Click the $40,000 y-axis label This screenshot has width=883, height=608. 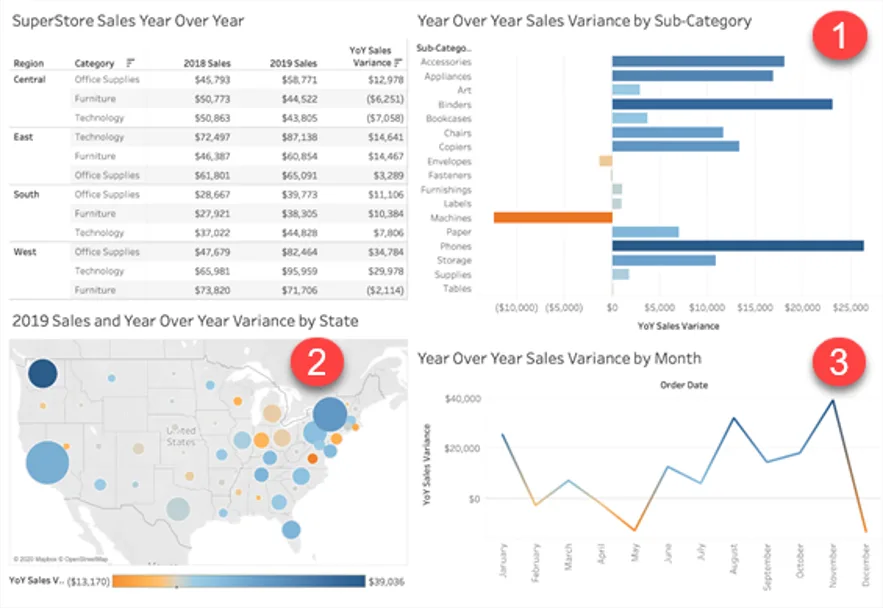tap(463, 399)
